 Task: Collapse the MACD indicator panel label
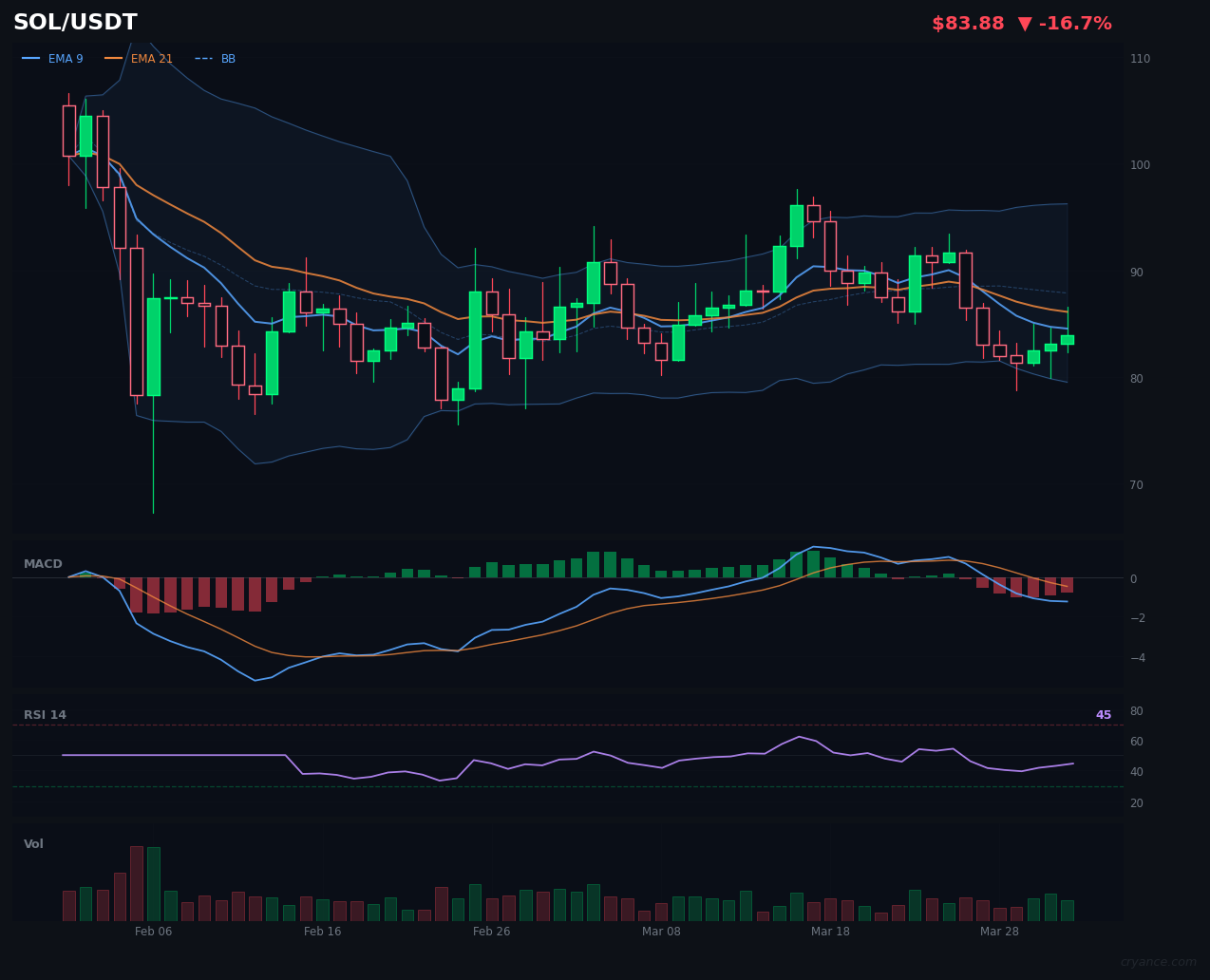coord(43,564)
